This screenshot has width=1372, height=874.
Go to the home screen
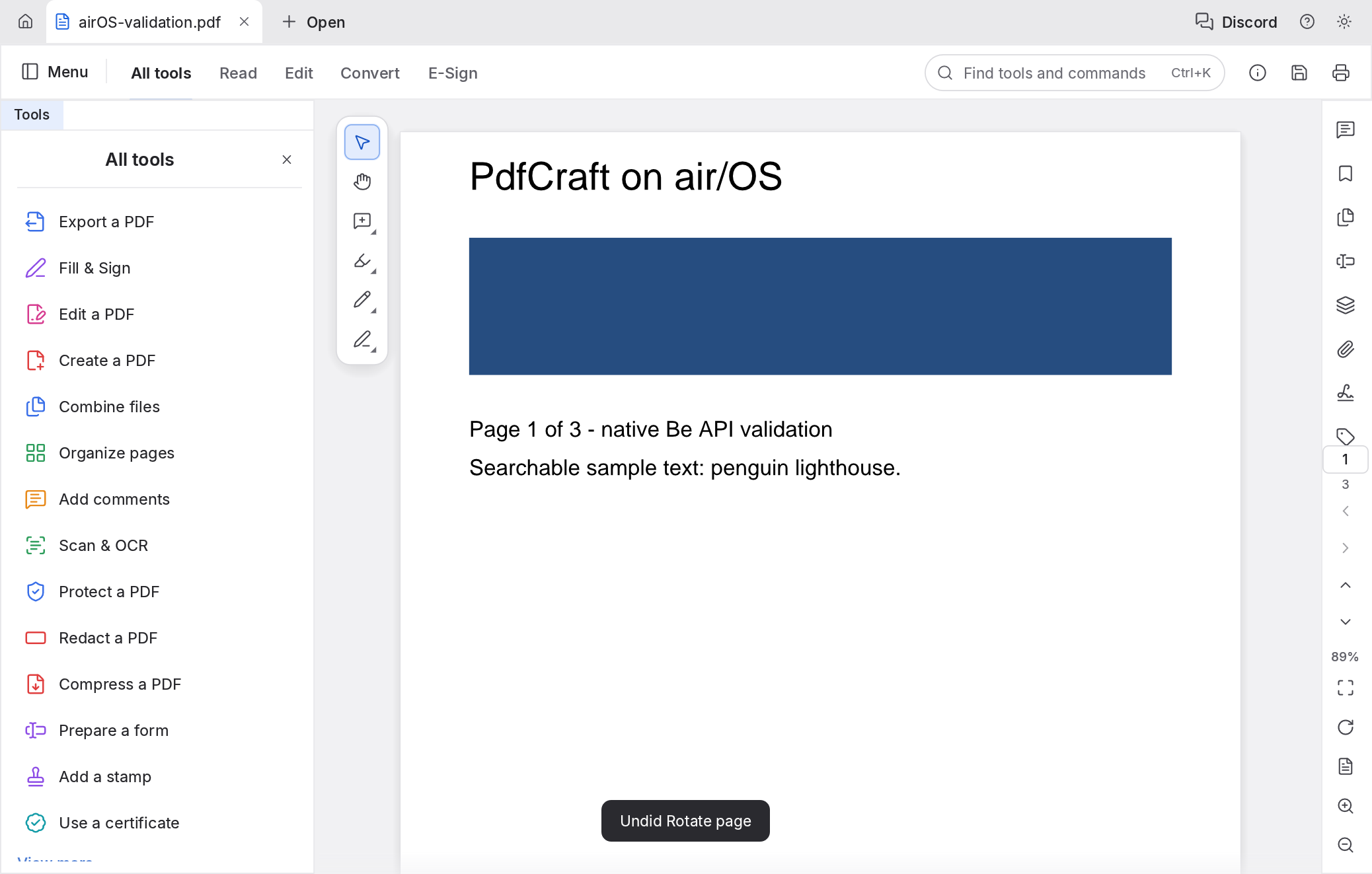[25, 22]
